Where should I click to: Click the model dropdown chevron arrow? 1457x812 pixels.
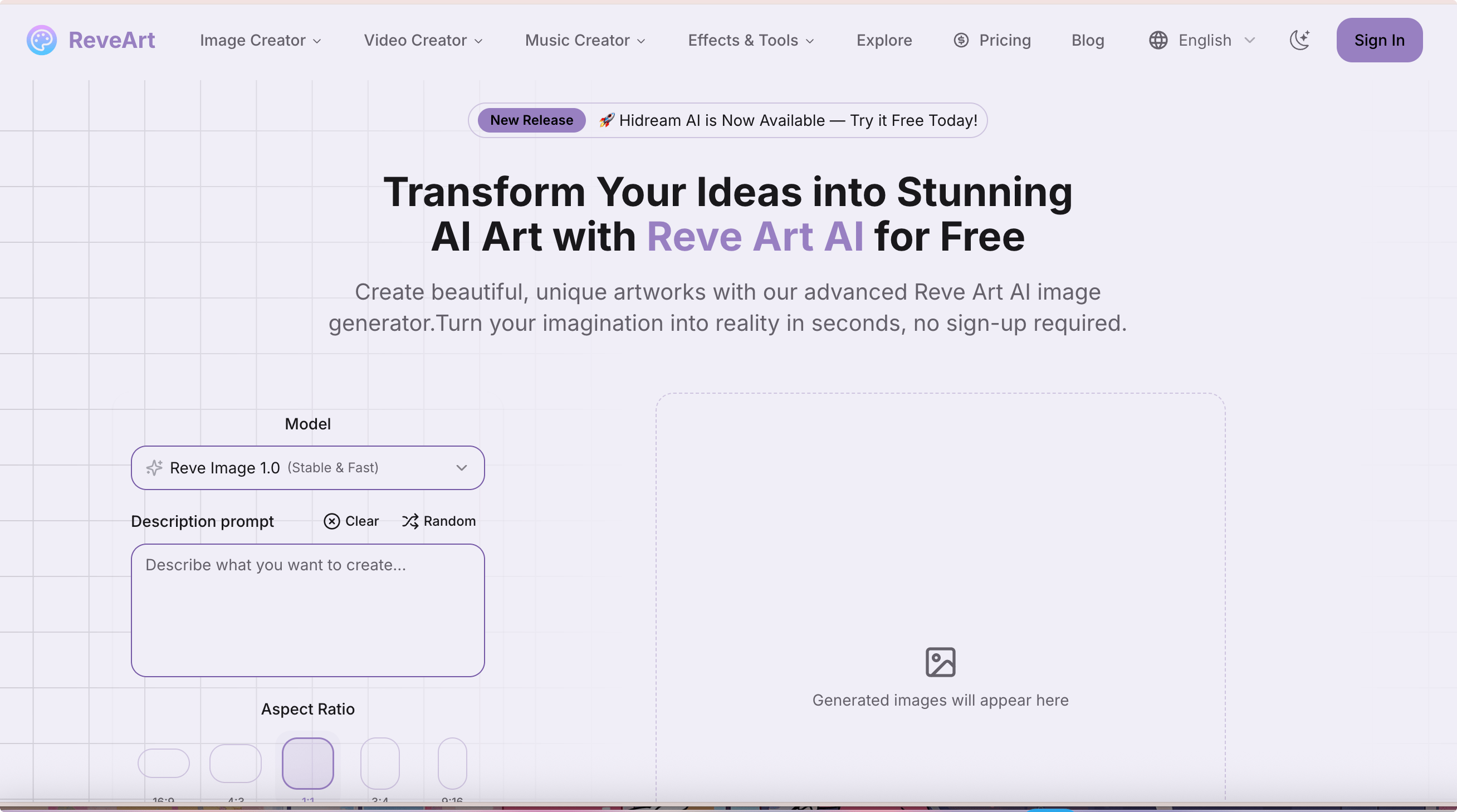coord(462,468)
